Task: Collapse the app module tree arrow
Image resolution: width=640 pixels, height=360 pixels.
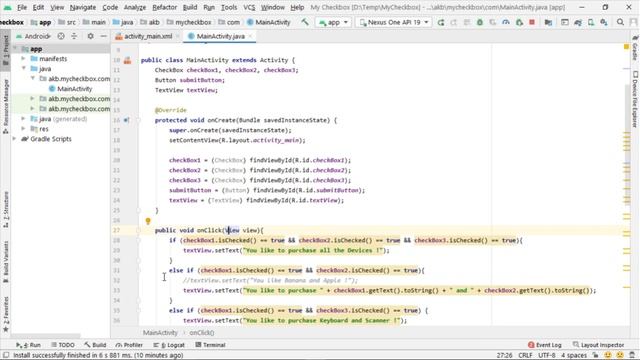Action: 15,49
